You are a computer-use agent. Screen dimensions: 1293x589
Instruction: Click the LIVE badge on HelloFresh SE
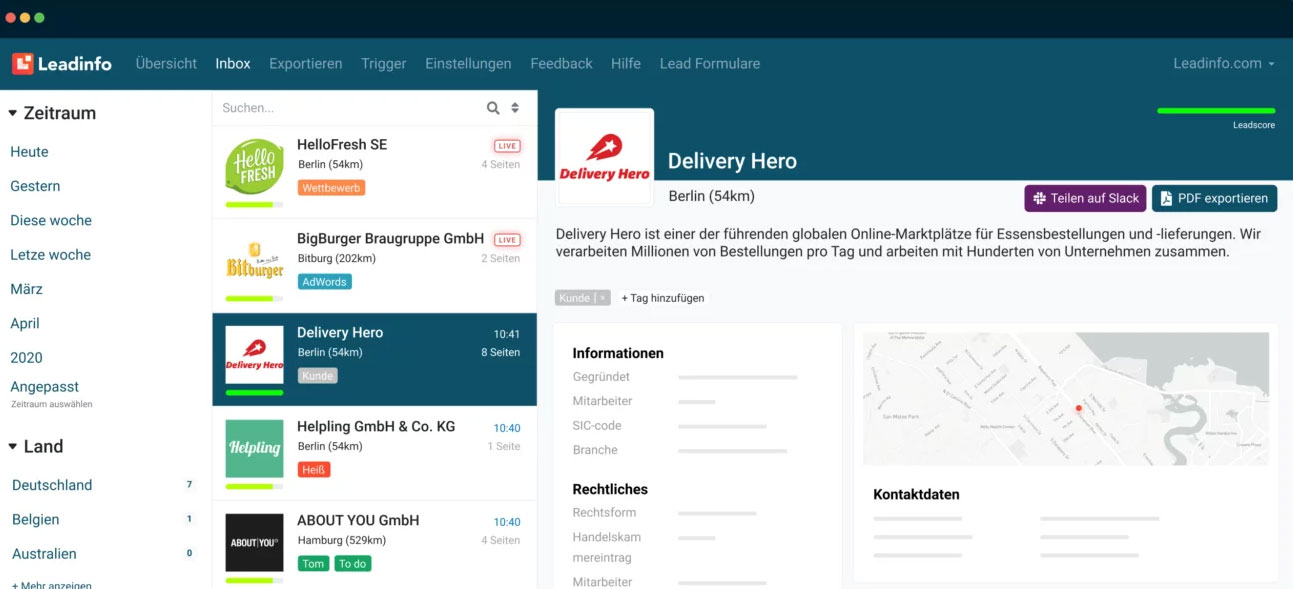tap(507, 146)
